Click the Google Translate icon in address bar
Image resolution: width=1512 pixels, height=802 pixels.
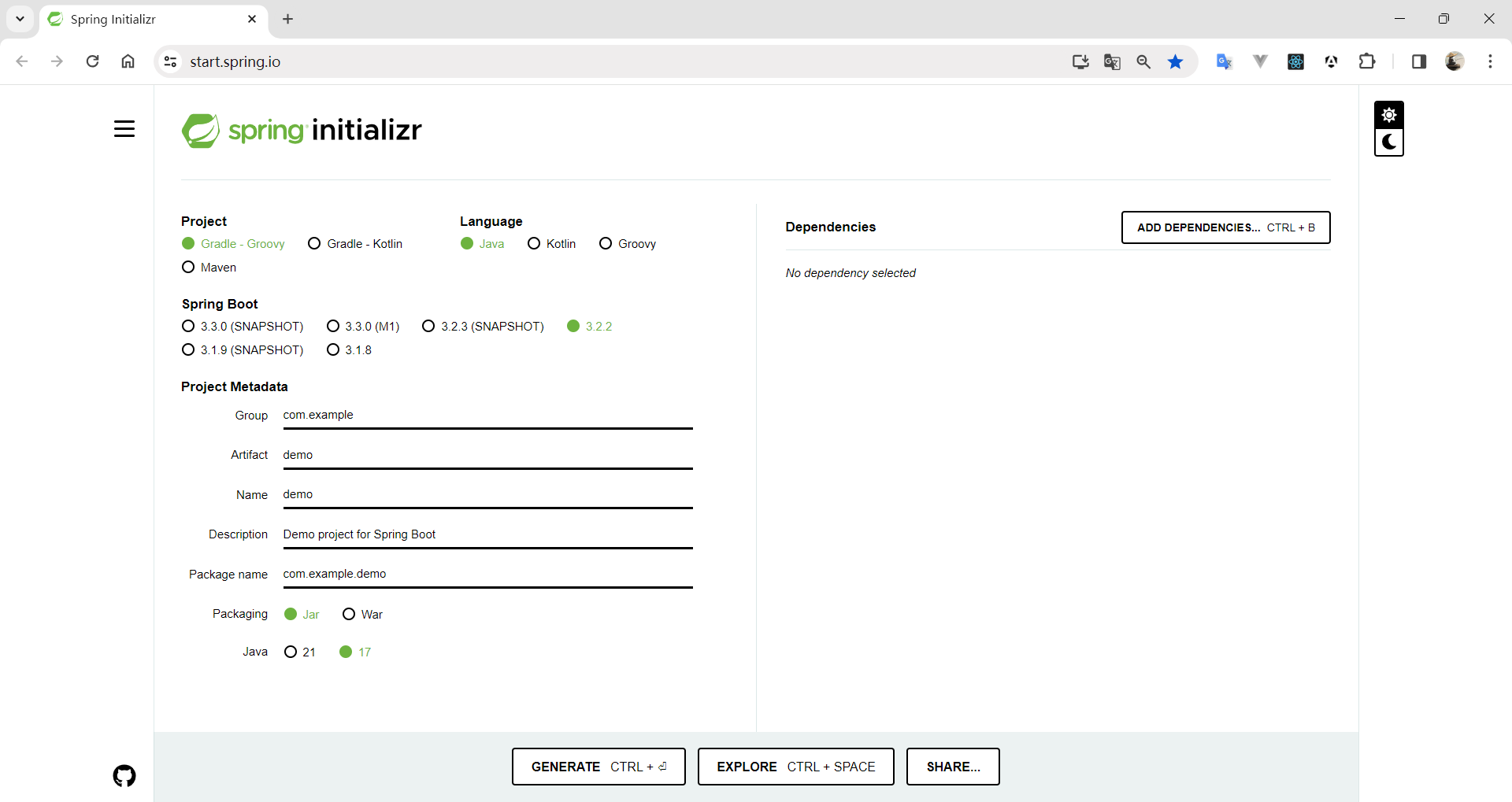coord(1112,61)
